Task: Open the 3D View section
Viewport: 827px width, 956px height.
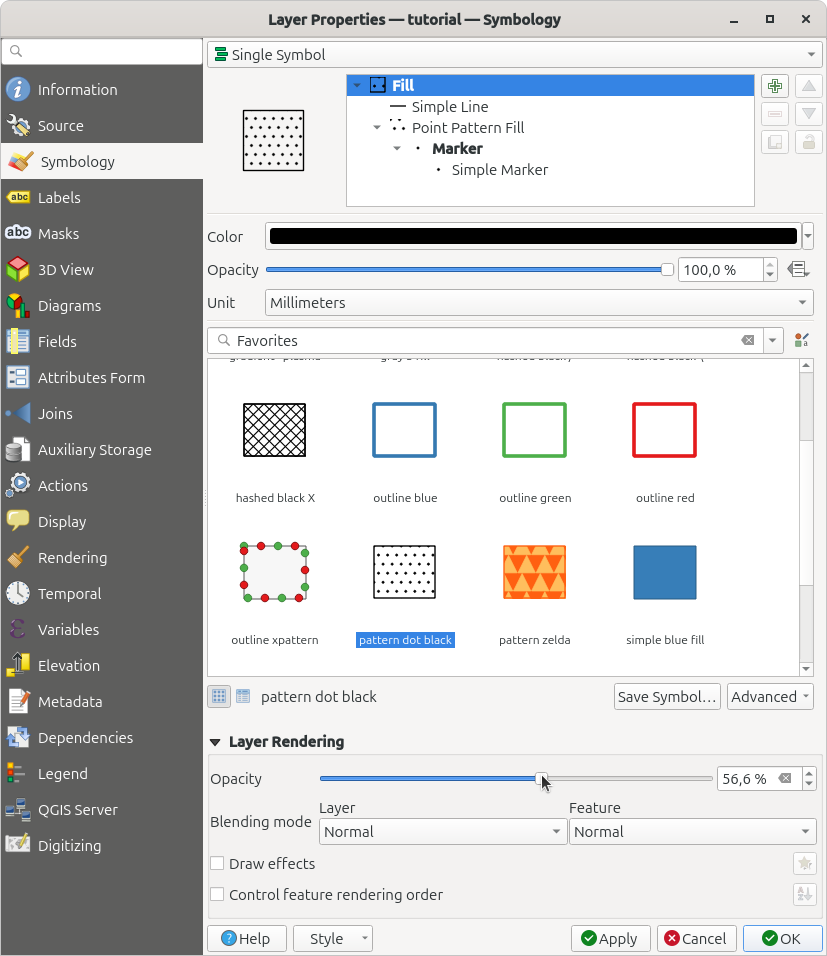Action: pyautogui.click(x=66, y=270)
